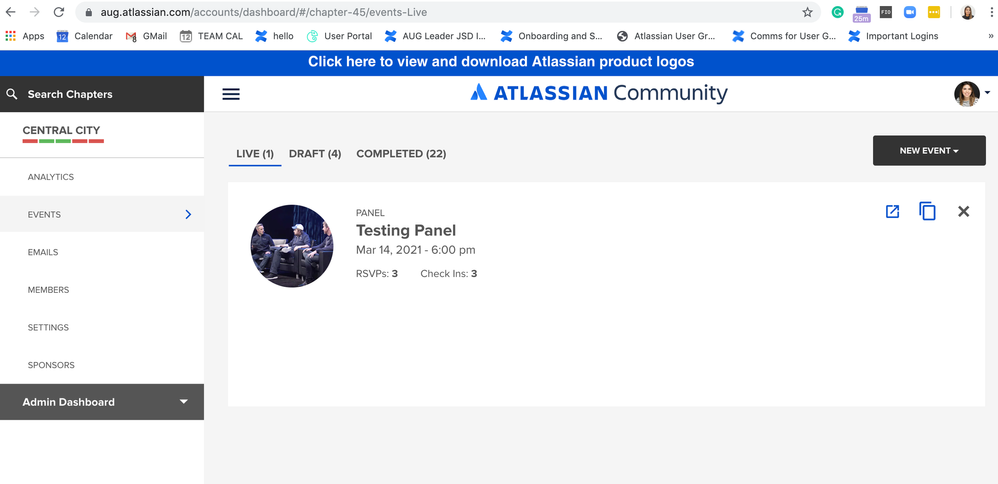The width and height of the screenshot is (998, 484).
Task: Open the Onboarding and S... bookmark
Action: point(552,36)
